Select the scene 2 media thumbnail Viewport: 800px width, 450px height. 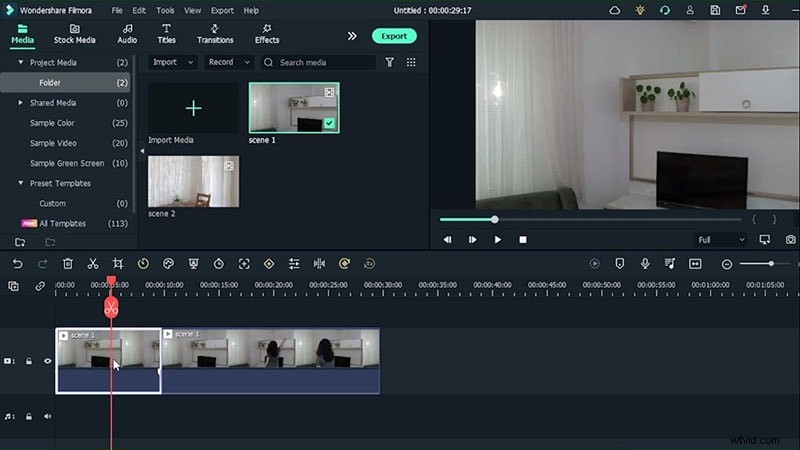coord(193,181)
